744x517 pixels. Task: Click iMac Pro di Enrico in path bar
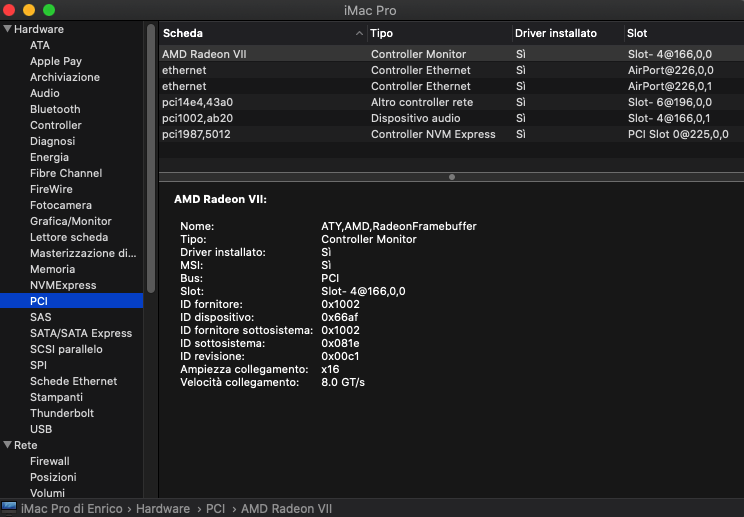72,508
